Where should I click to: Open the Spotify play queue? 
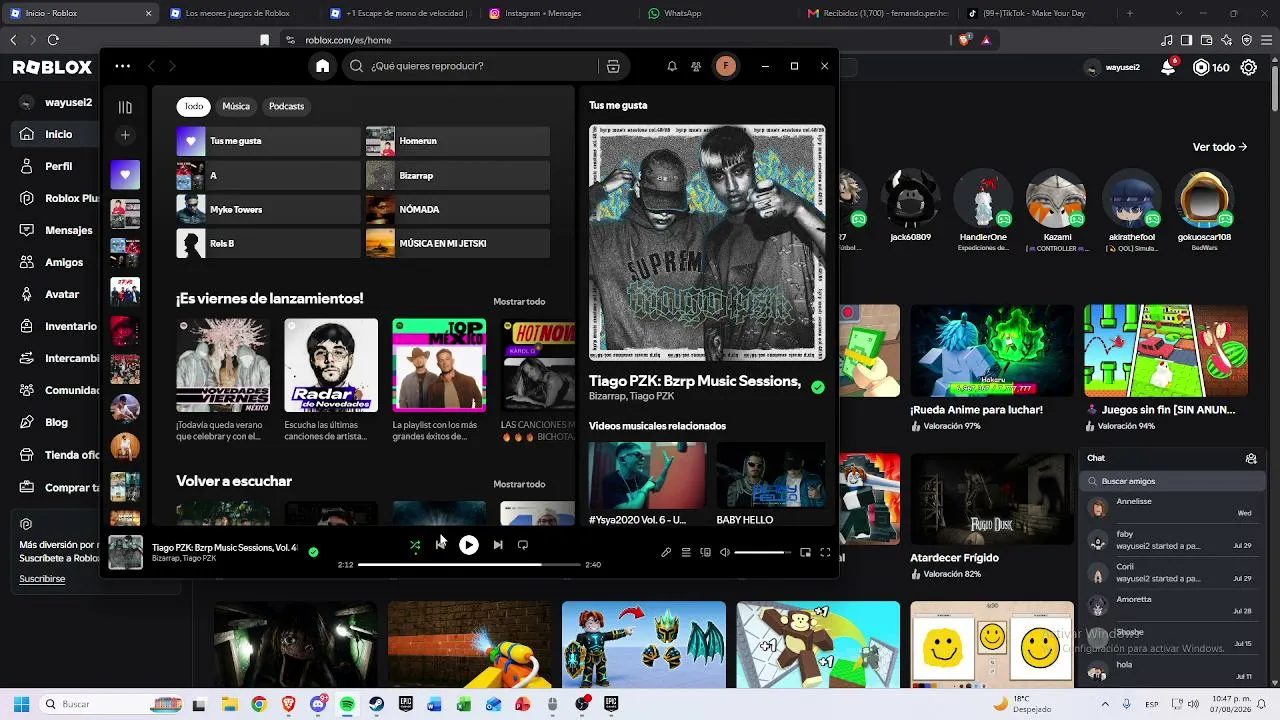[x=686, y=552]
